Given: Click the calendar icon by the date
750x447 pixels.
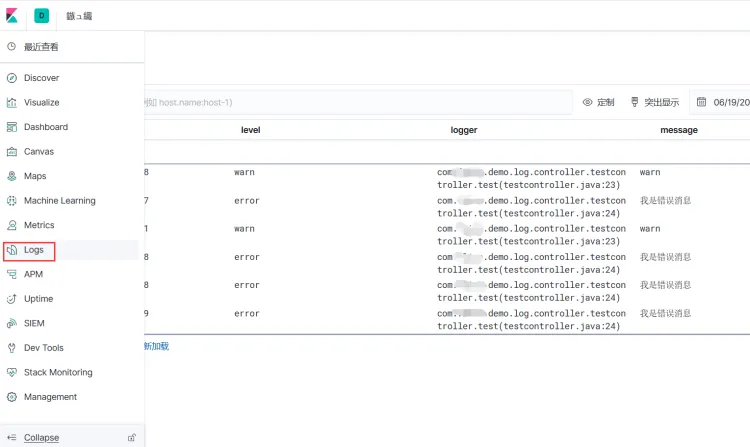Looking at the screenshot, I should [701, 102].
